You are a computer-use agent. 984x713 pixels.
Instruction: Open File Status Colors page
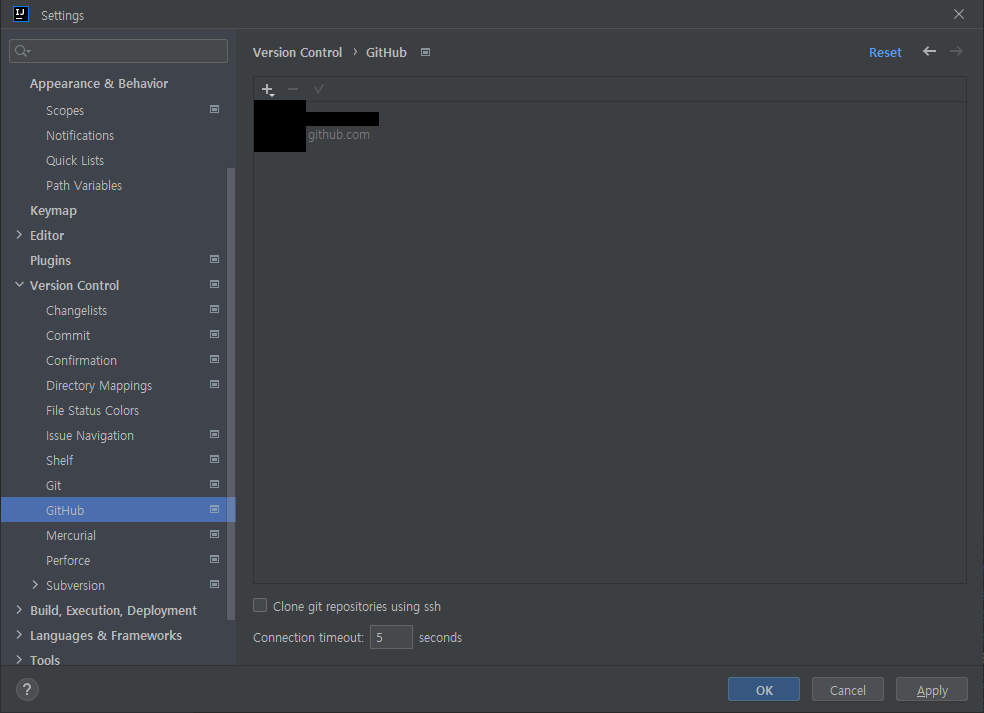92,410
